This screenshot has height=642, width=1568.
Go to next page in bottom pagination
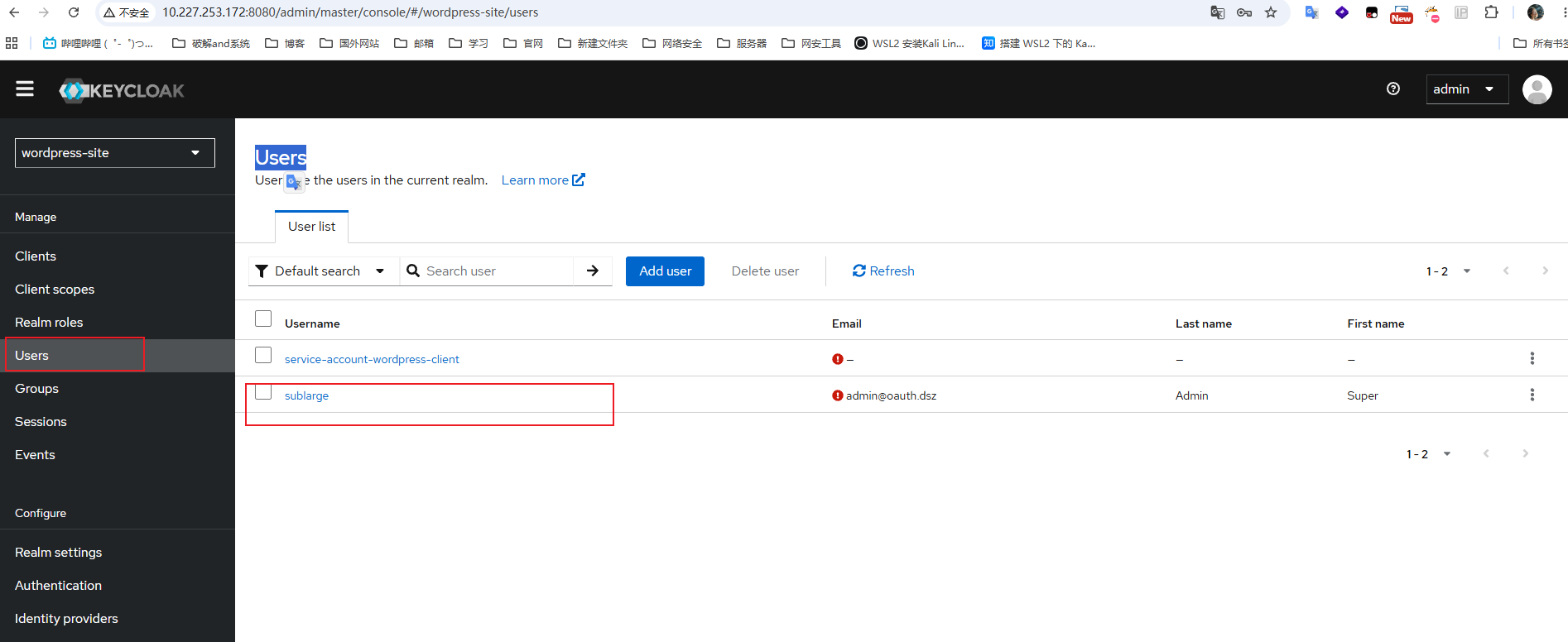[1525, 453]
